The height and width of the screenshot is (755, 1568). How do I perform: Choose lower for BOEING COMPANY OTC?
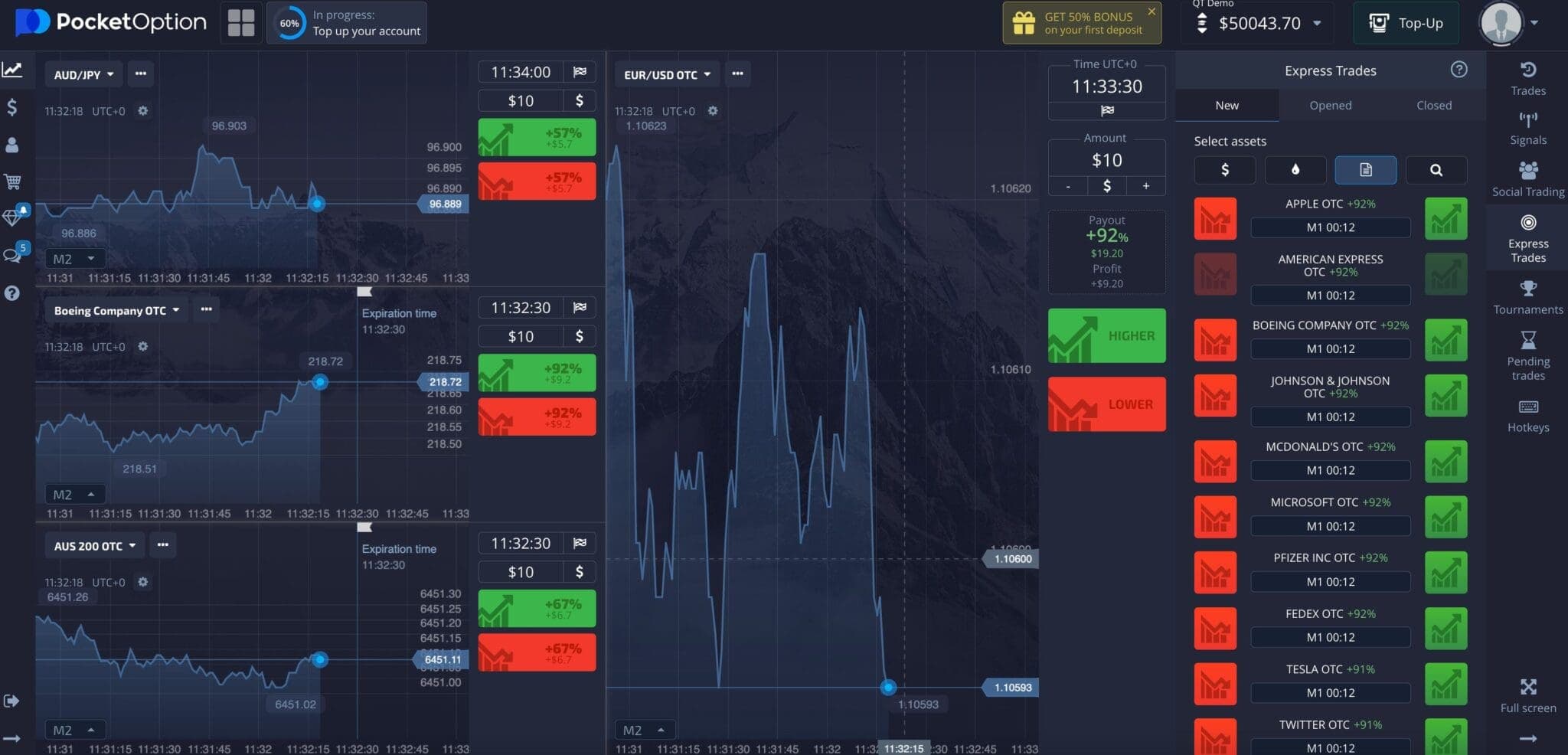point(1215,340)
